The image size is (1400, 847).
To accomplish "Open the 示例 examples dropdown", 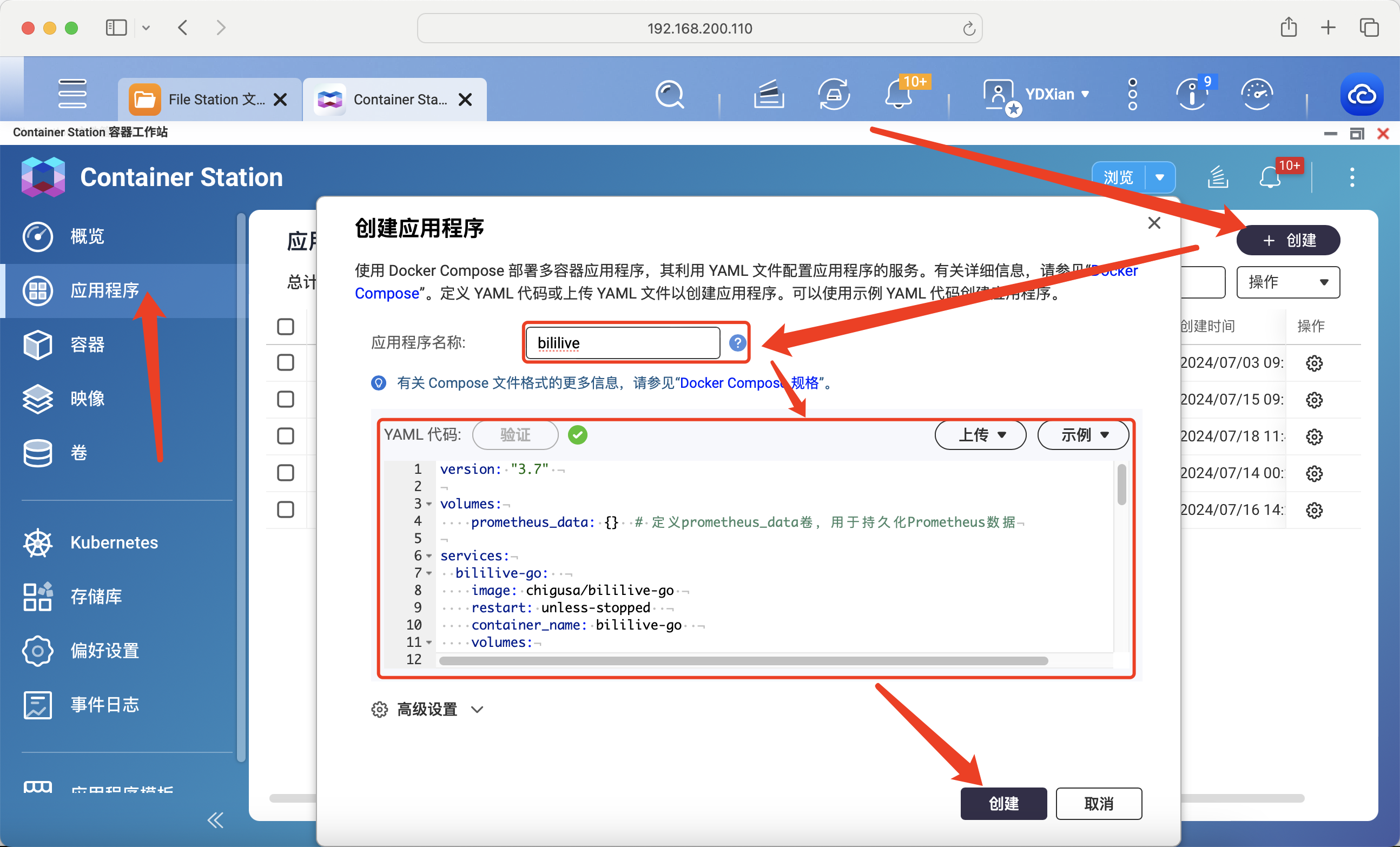I will [x=1083, y=435].
